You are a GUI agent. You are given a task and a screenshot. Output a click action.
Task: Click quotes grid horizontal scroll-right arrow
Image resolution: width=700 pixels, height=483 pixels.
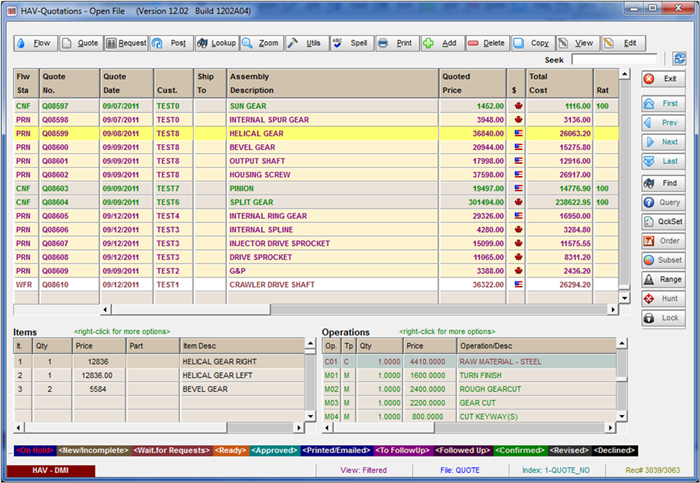tap(613, 309)
